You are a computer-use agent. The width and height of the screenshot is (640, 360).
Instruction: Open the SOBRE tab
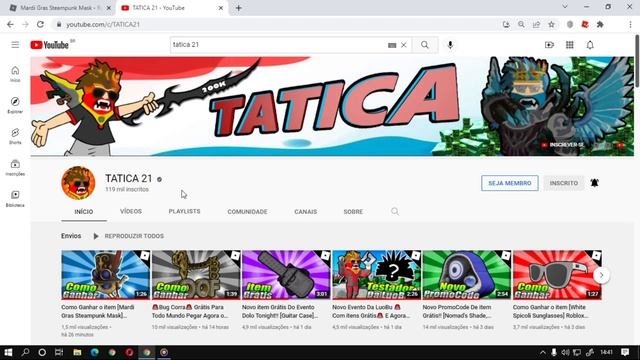click(x=353, y=211)
